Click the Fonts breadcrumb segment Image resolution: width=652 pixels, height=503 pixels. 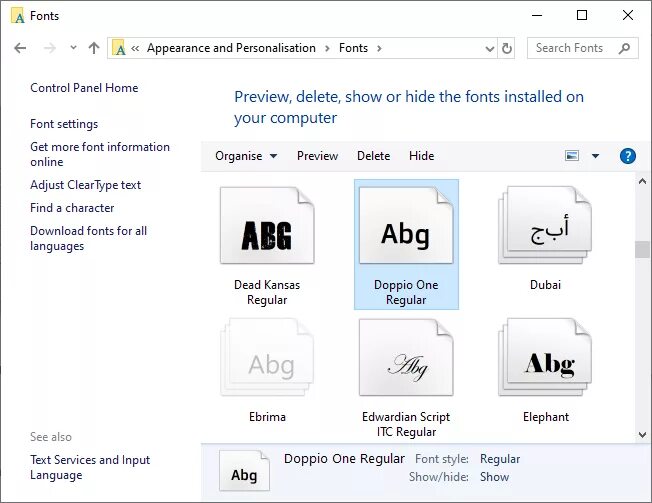click(x=353, y=48)
